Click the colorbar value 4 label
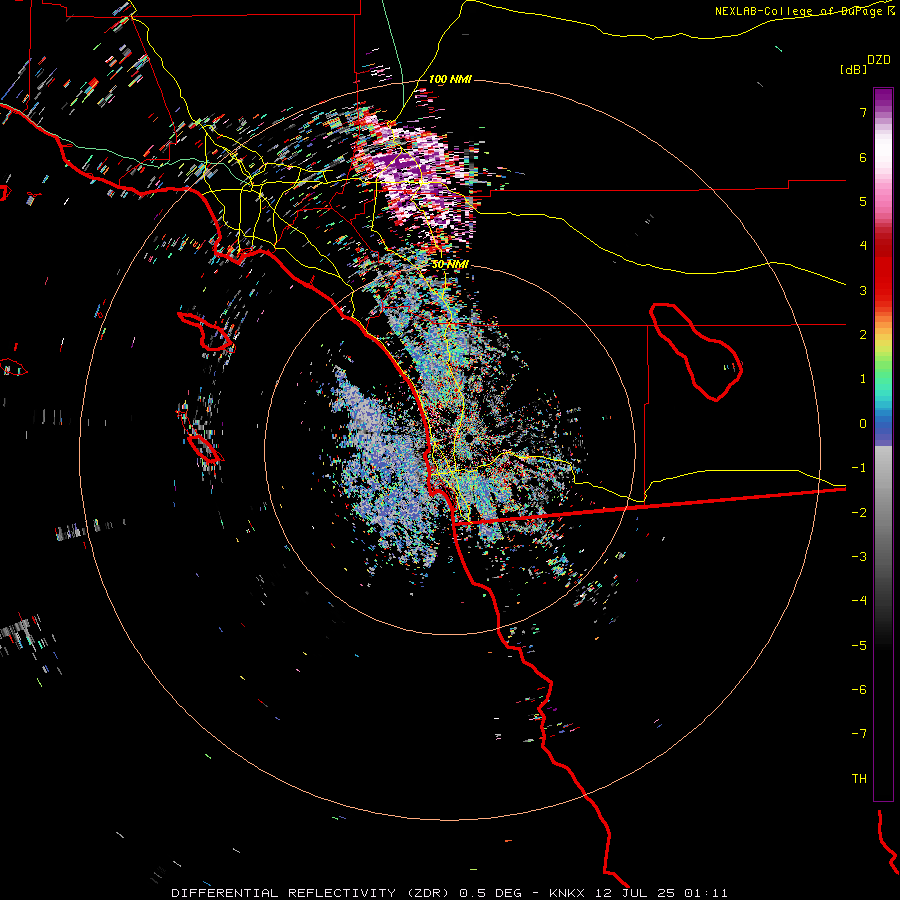 863,246
